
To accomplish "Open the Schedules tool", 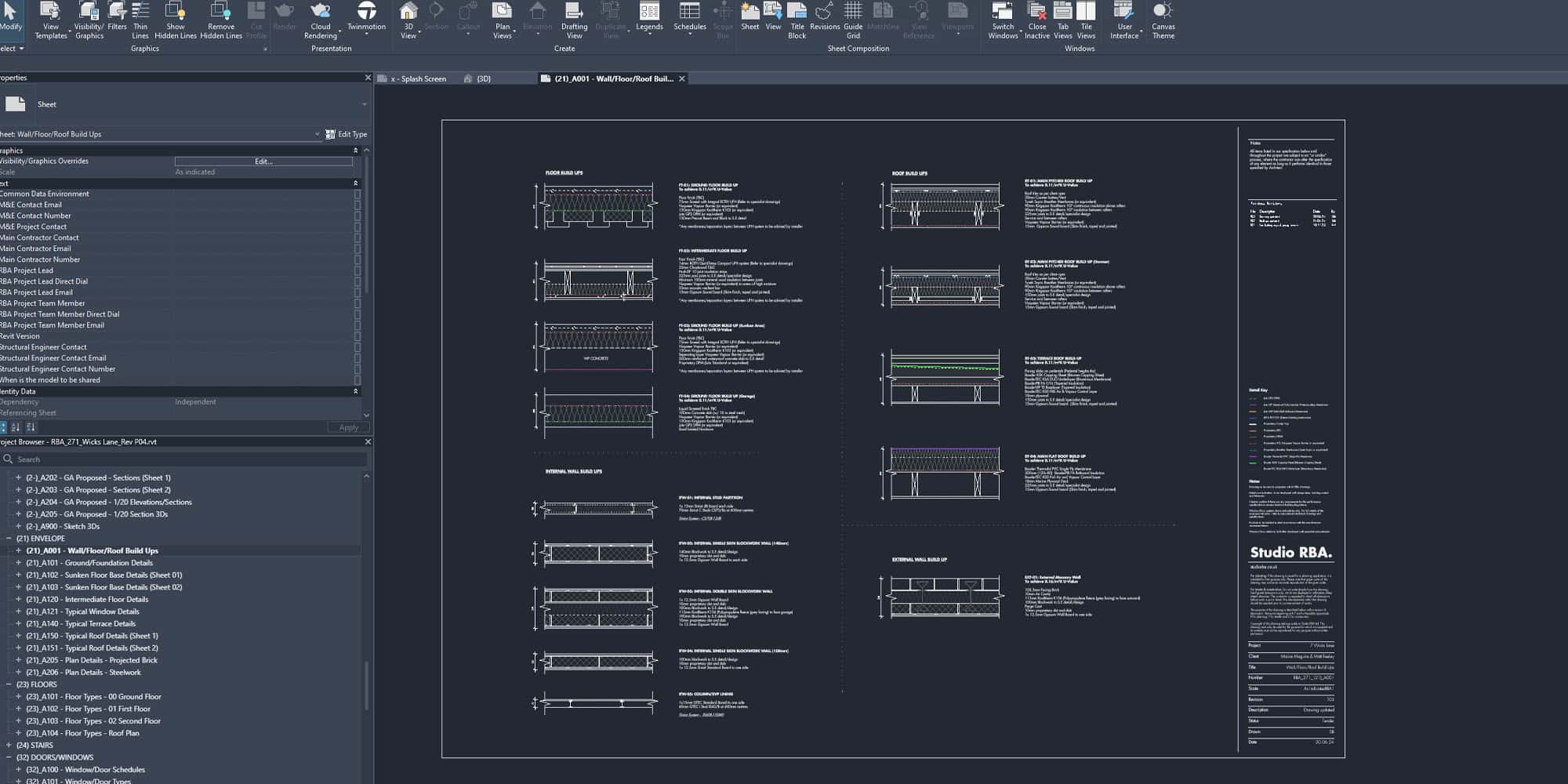I will [x=690, y=17].
